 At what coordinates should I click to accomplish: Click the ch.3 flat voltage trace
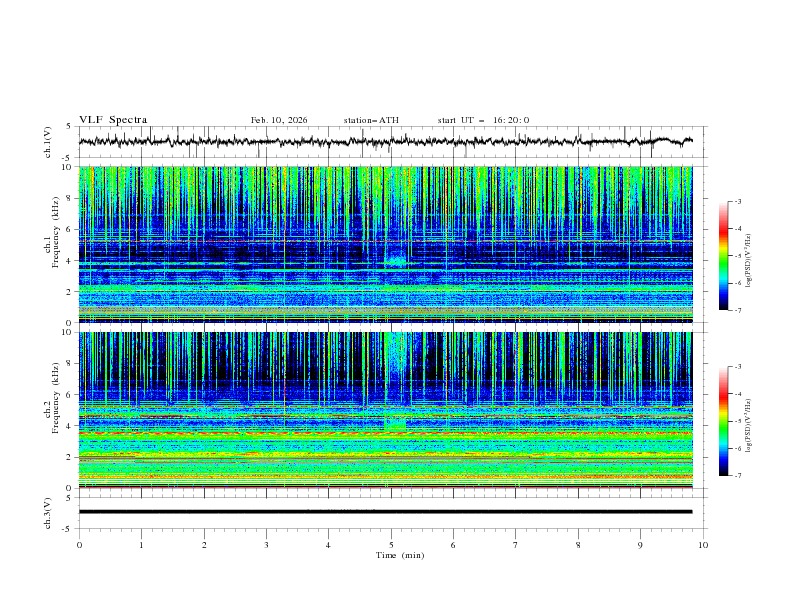[x=385, y=512]
